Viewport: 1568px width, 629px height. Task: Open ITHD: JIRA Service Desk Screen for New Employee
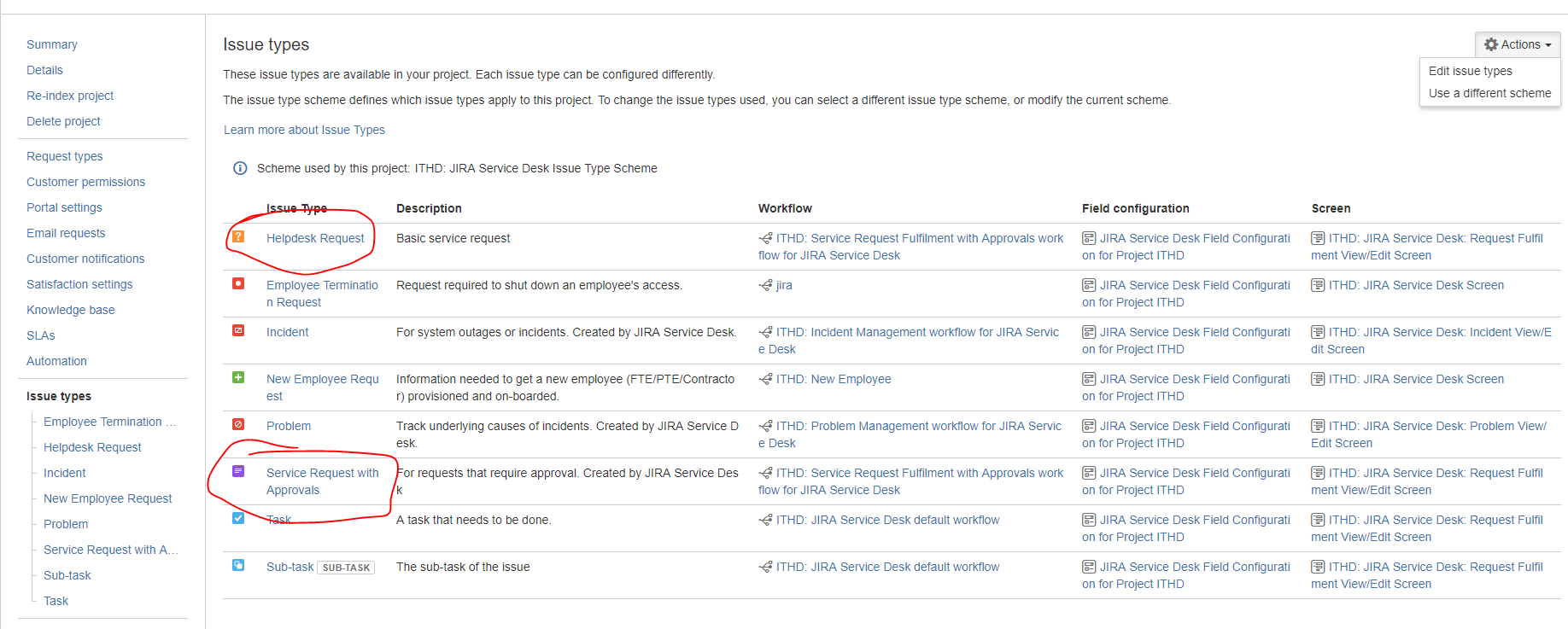tap(1416, 379)
